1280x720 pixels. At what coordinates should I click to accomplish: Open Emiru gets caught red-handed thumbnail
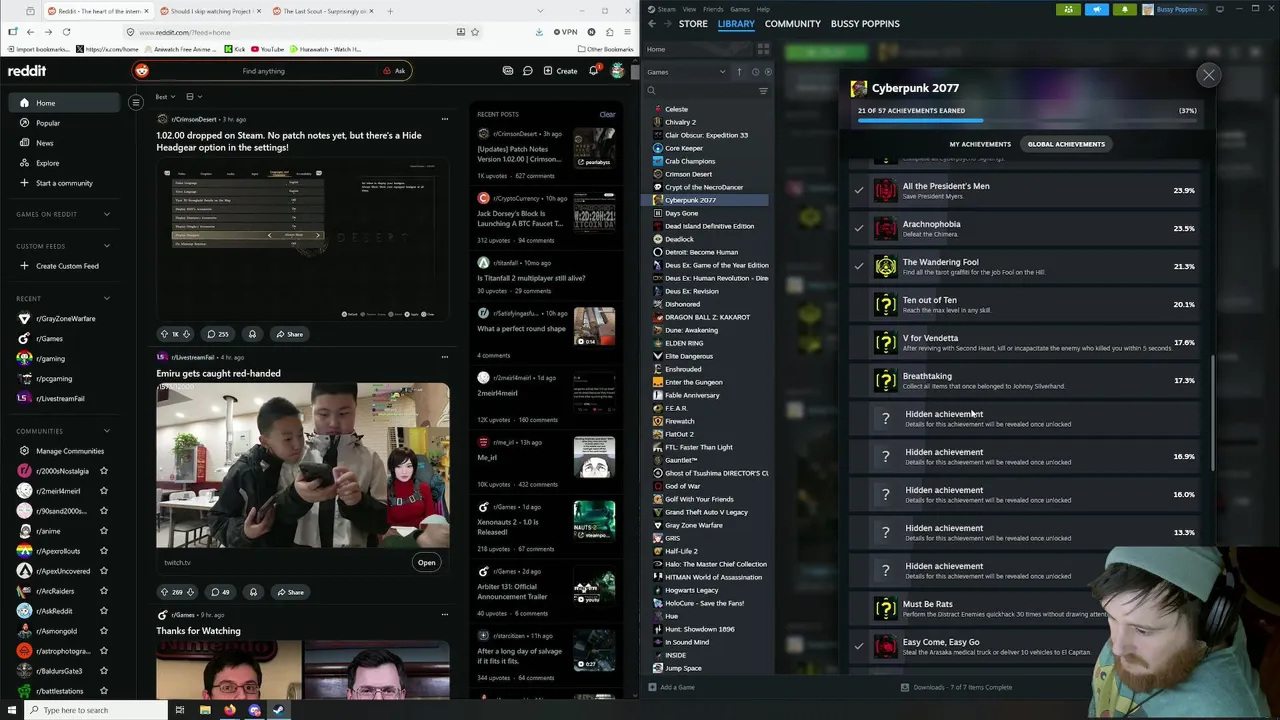[x=303, y=465]
